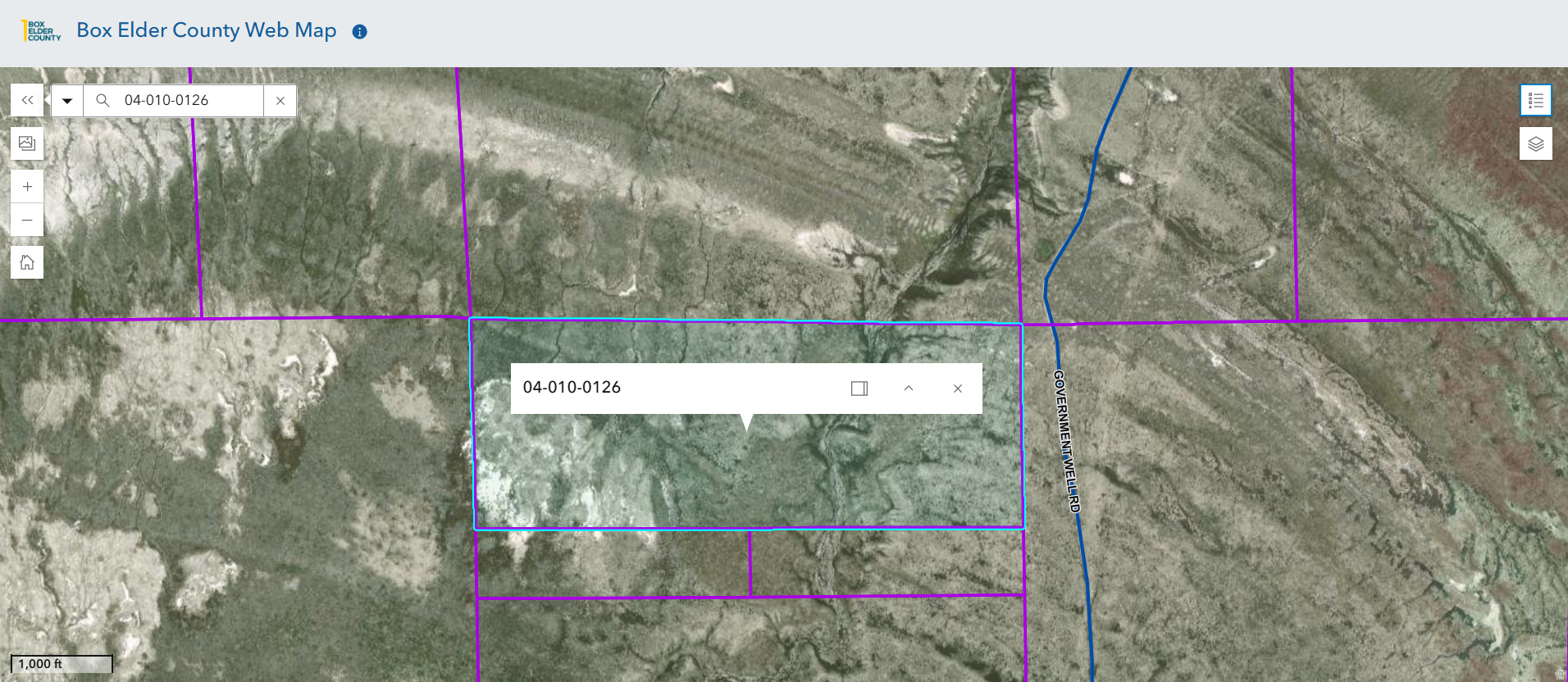This screenshot has height=682, width=1568.
Task: Close the 04-010-0126 popup
Action: coord(957,389)
